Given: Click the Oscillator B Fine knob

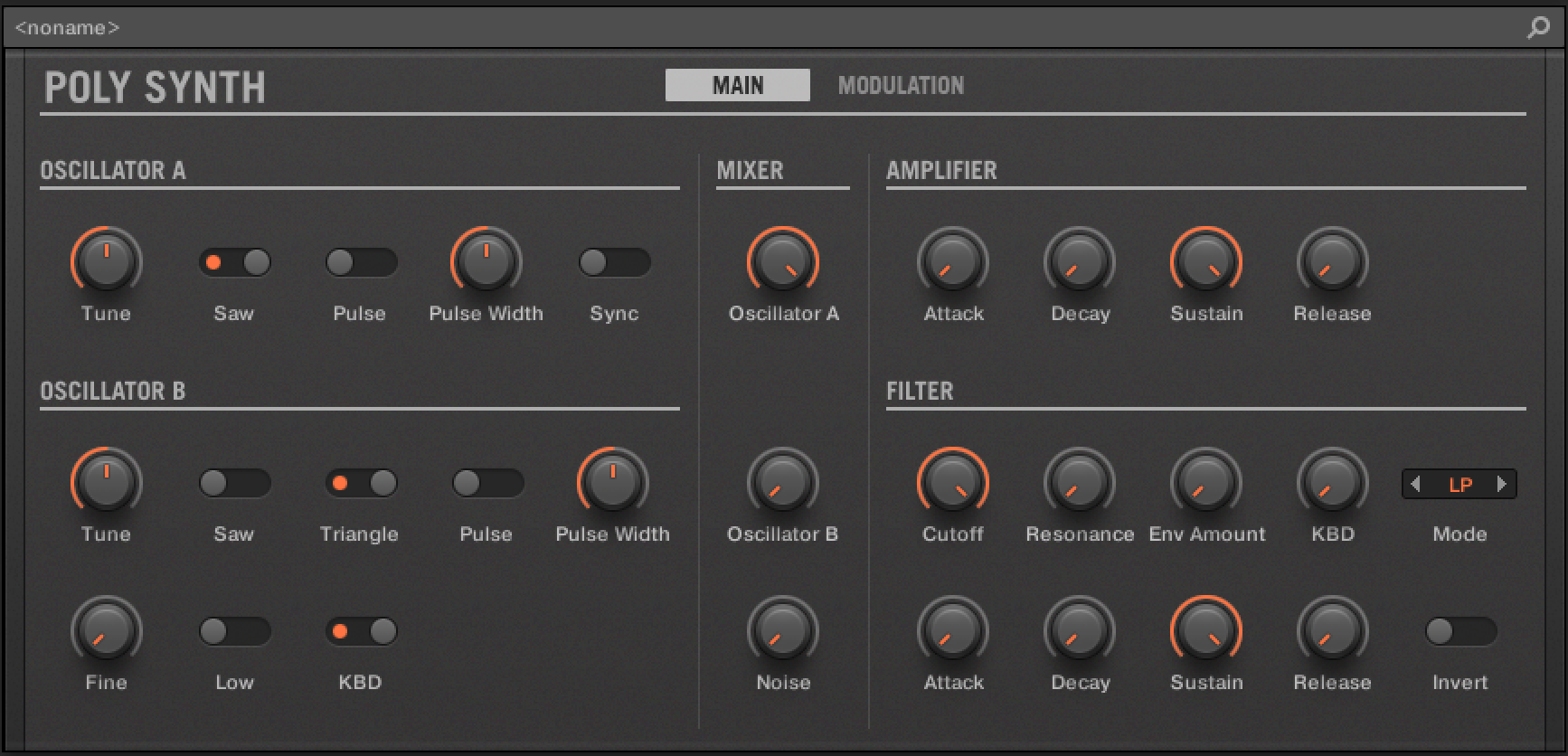Looking at the screenshot, I should pyautogui.click(x=107, y=631).
